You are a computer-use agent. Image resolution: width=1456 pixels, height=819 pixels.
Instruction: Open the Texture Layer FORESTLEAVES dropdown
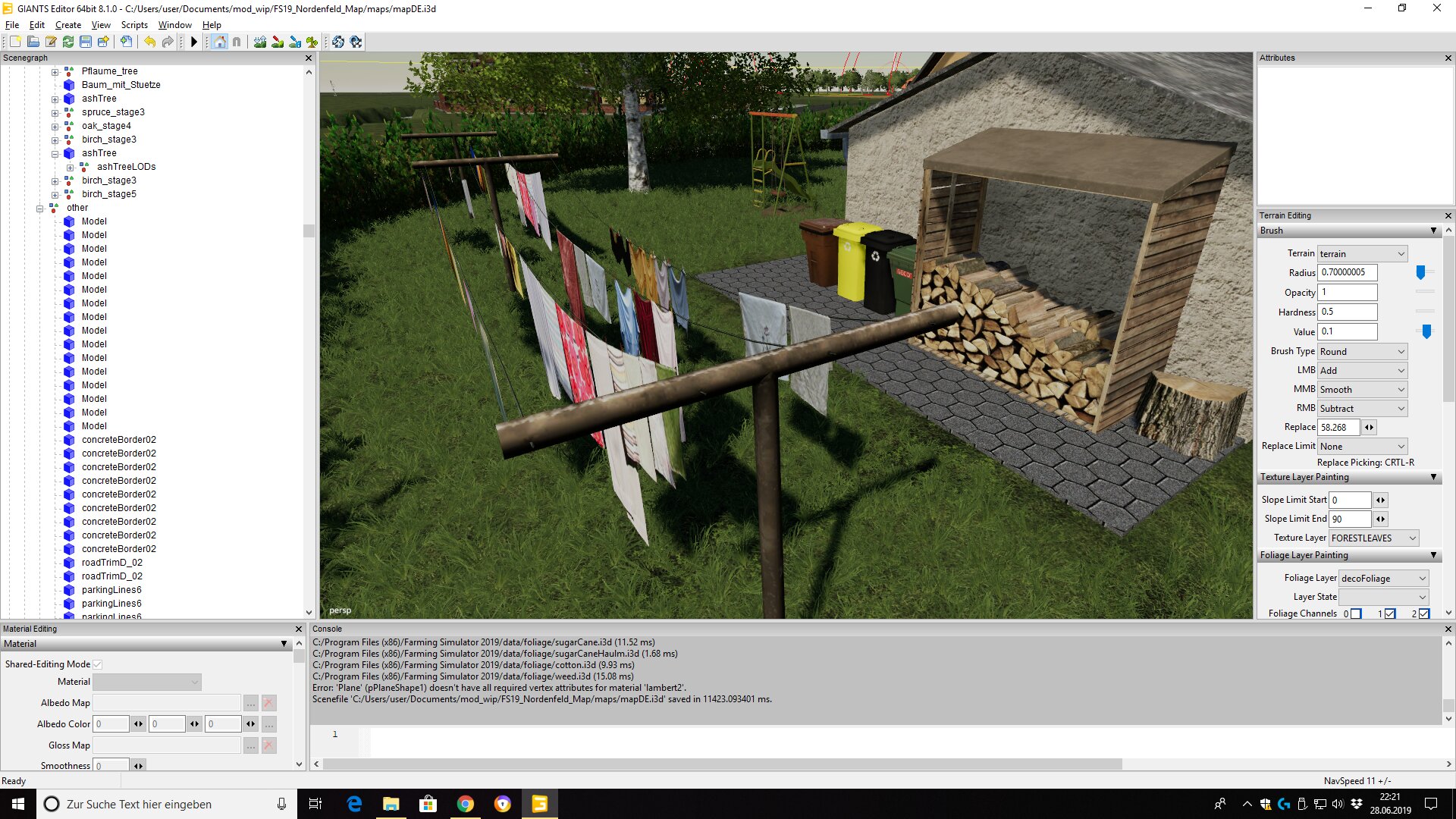(1373, 538)
